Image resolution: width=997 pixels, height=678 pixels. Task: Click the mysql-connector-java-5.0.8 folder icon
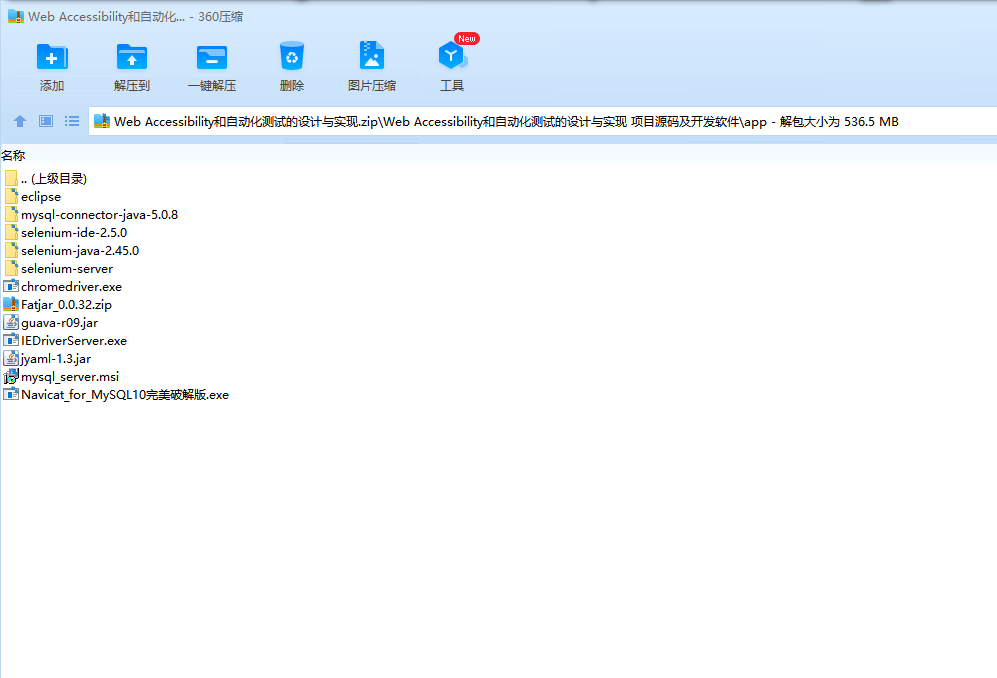pos(11,214)
